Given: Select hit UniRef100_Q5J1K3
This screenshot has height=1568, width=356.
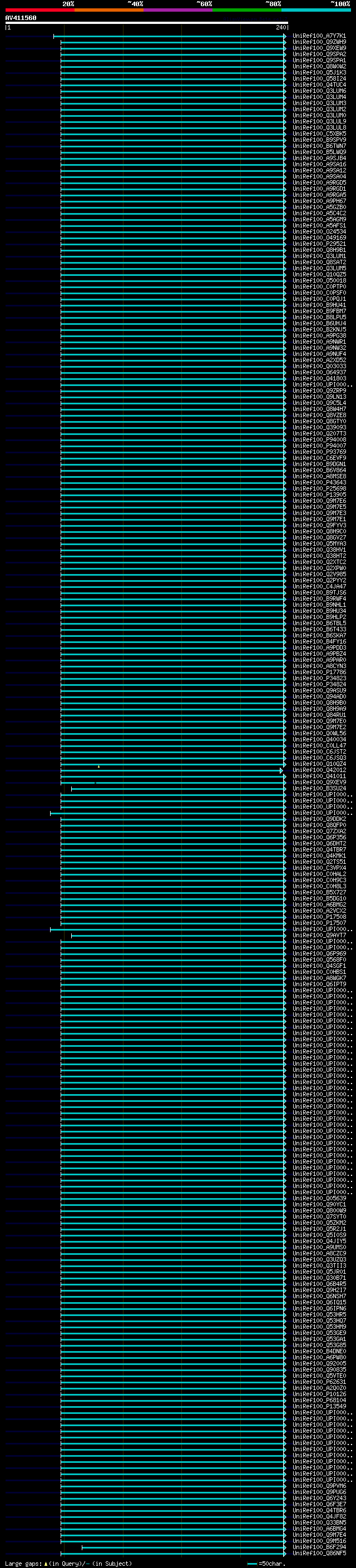Looking at the screenshot, I should tap(319, 72).
